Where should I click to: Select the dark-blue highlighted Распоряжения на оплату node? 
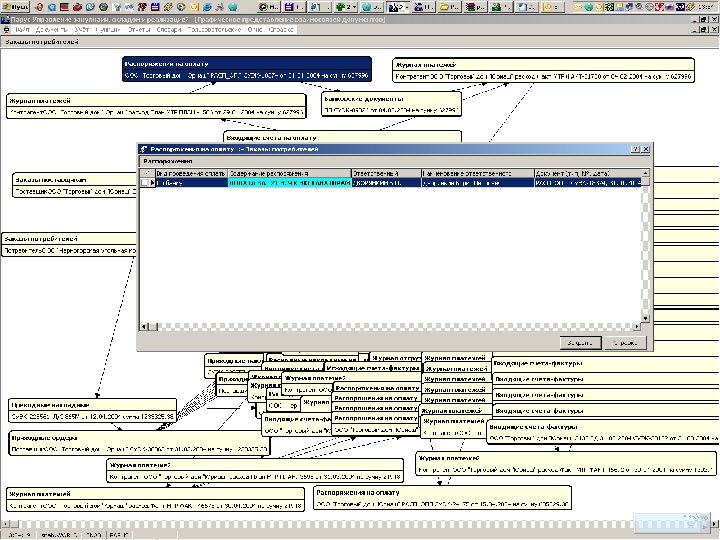point(247,70)
